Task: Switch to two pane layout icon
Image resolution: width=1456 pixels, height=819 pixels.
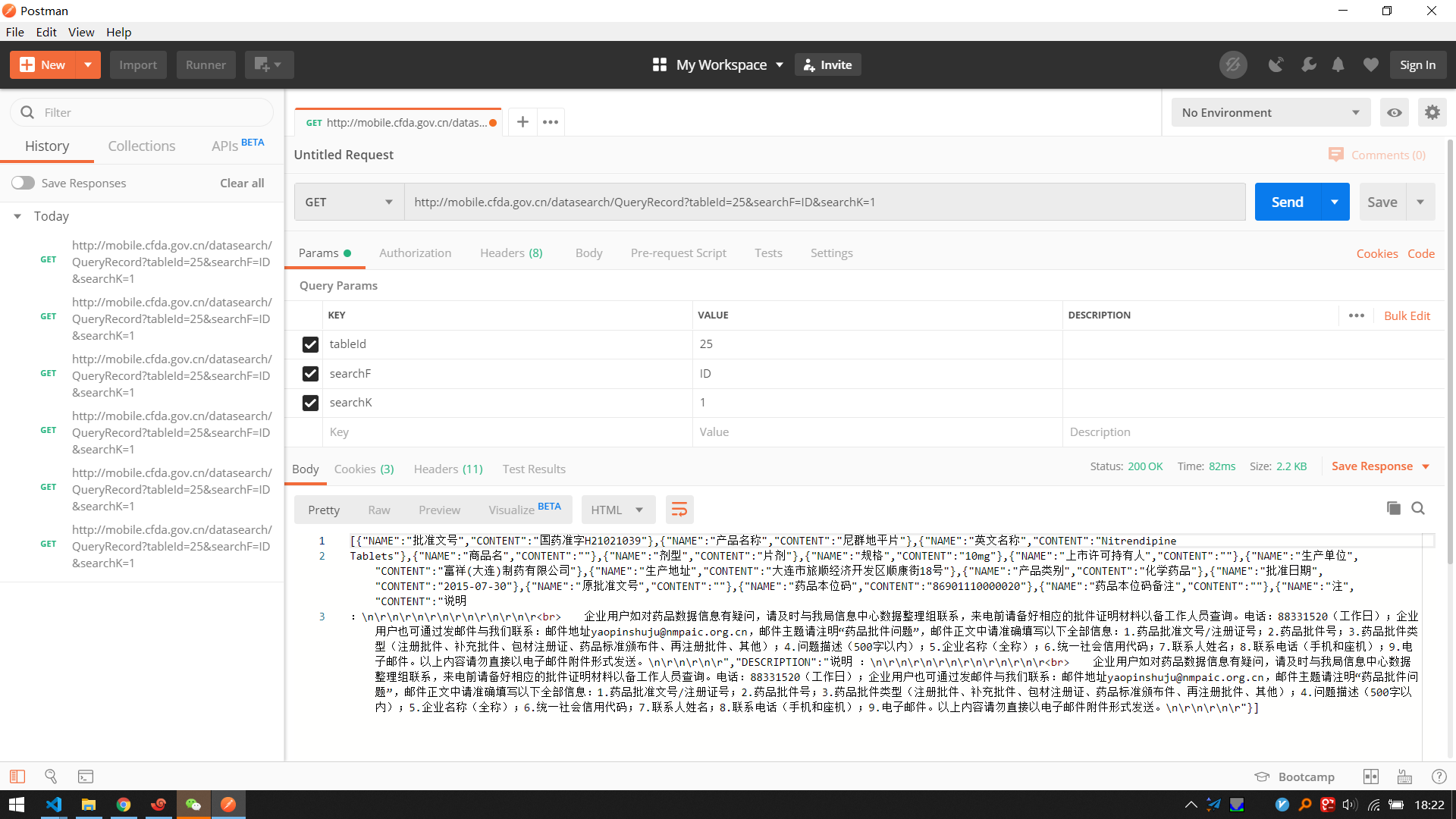Action: (x=1371, y=777)
